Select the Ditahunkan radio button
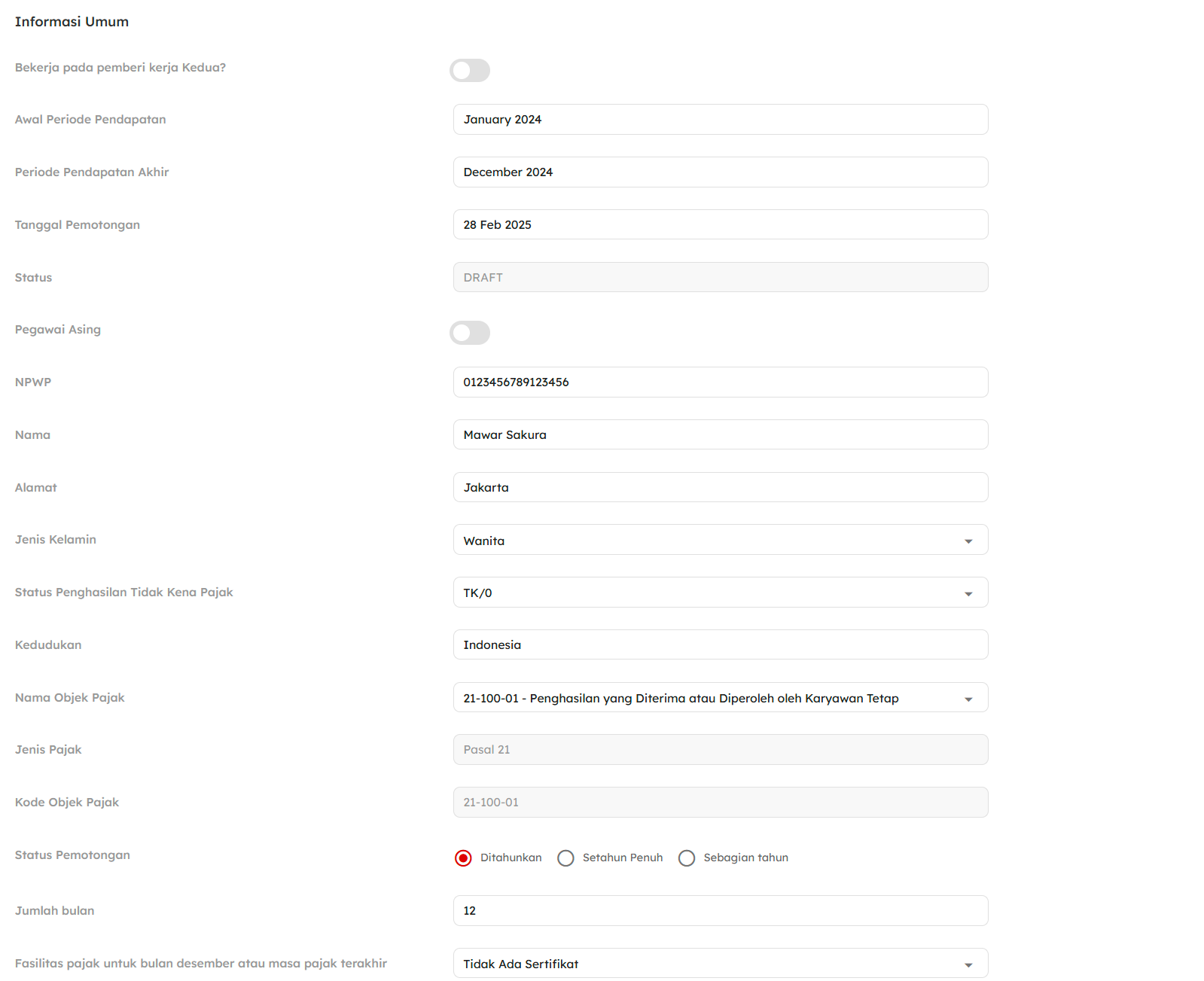This screenshot has width=1204, height=981. 463,858
